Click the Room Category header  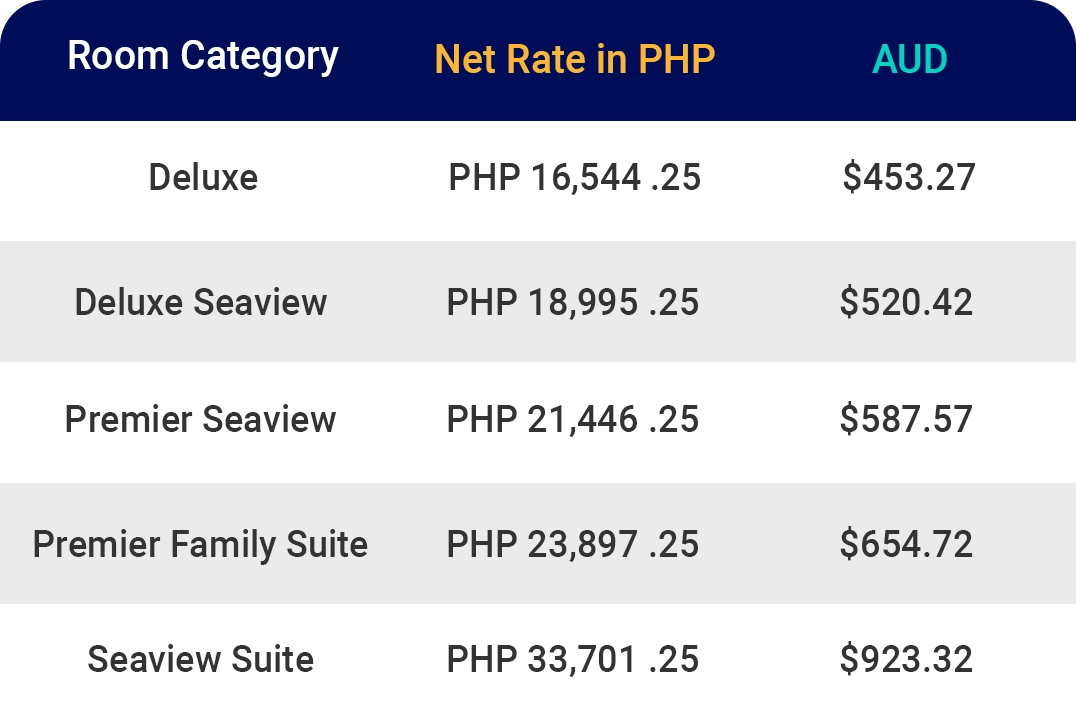tap(203, 57)
